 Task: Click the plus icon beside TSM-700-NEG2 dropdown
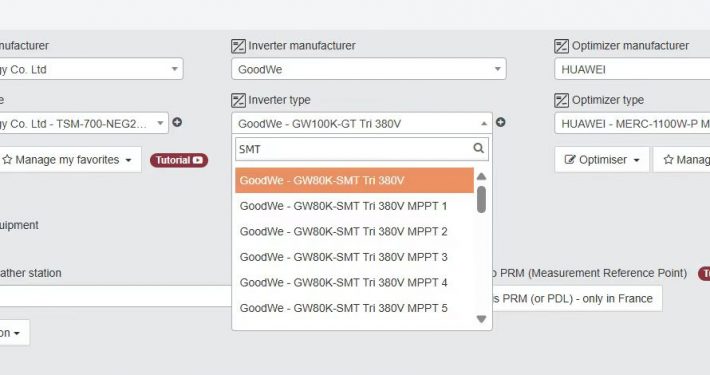pos(177,122)
